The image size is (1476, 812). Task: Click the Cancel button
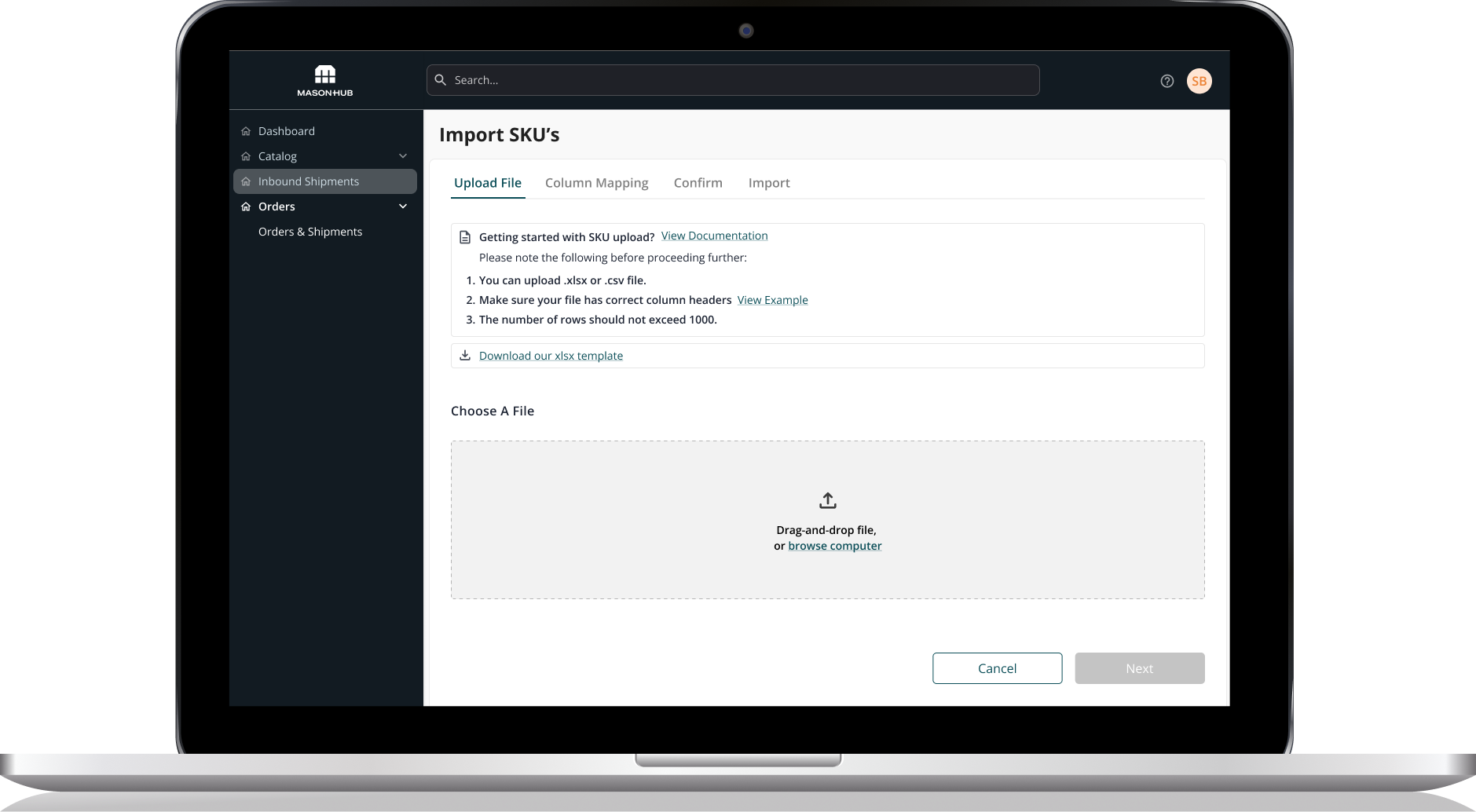tap(996, 668)
